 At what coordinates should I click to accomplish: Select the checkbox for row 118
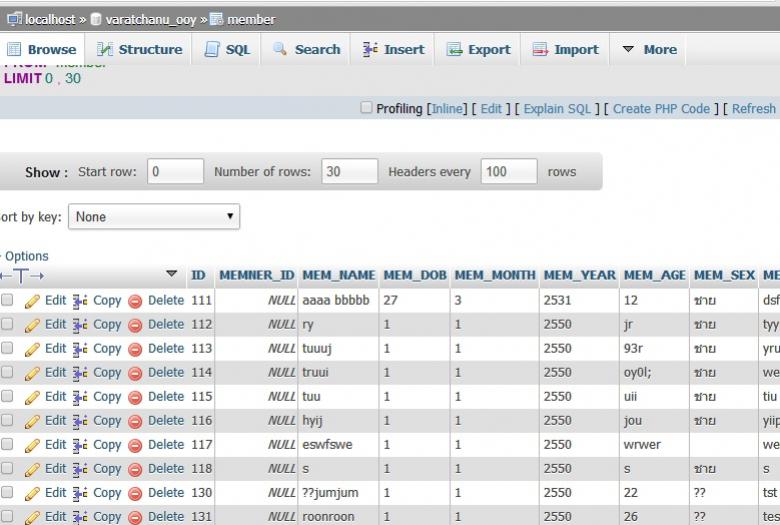7,468
